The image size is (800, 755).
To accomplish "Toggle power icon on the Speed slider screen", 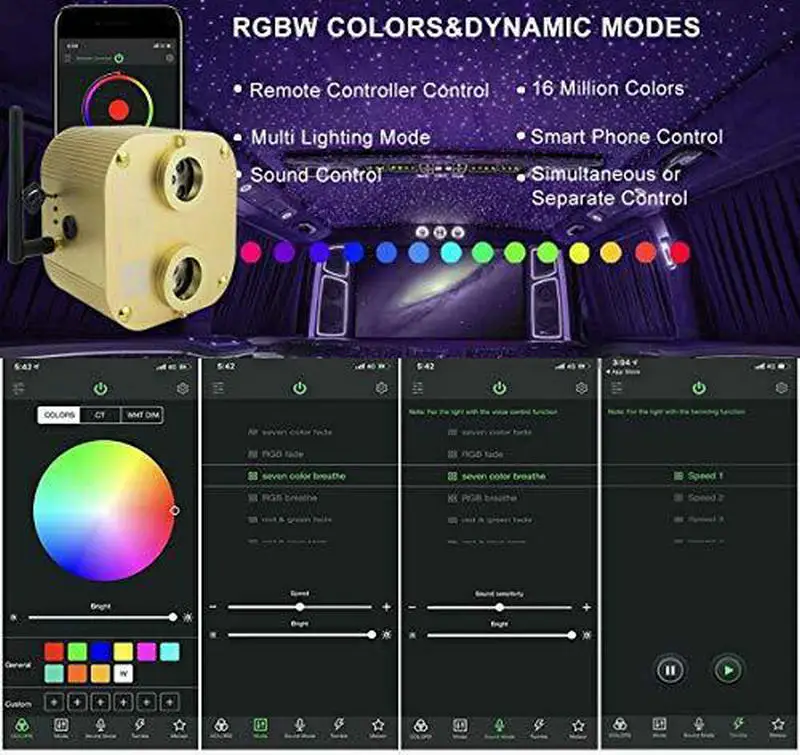I will [299, 388].
